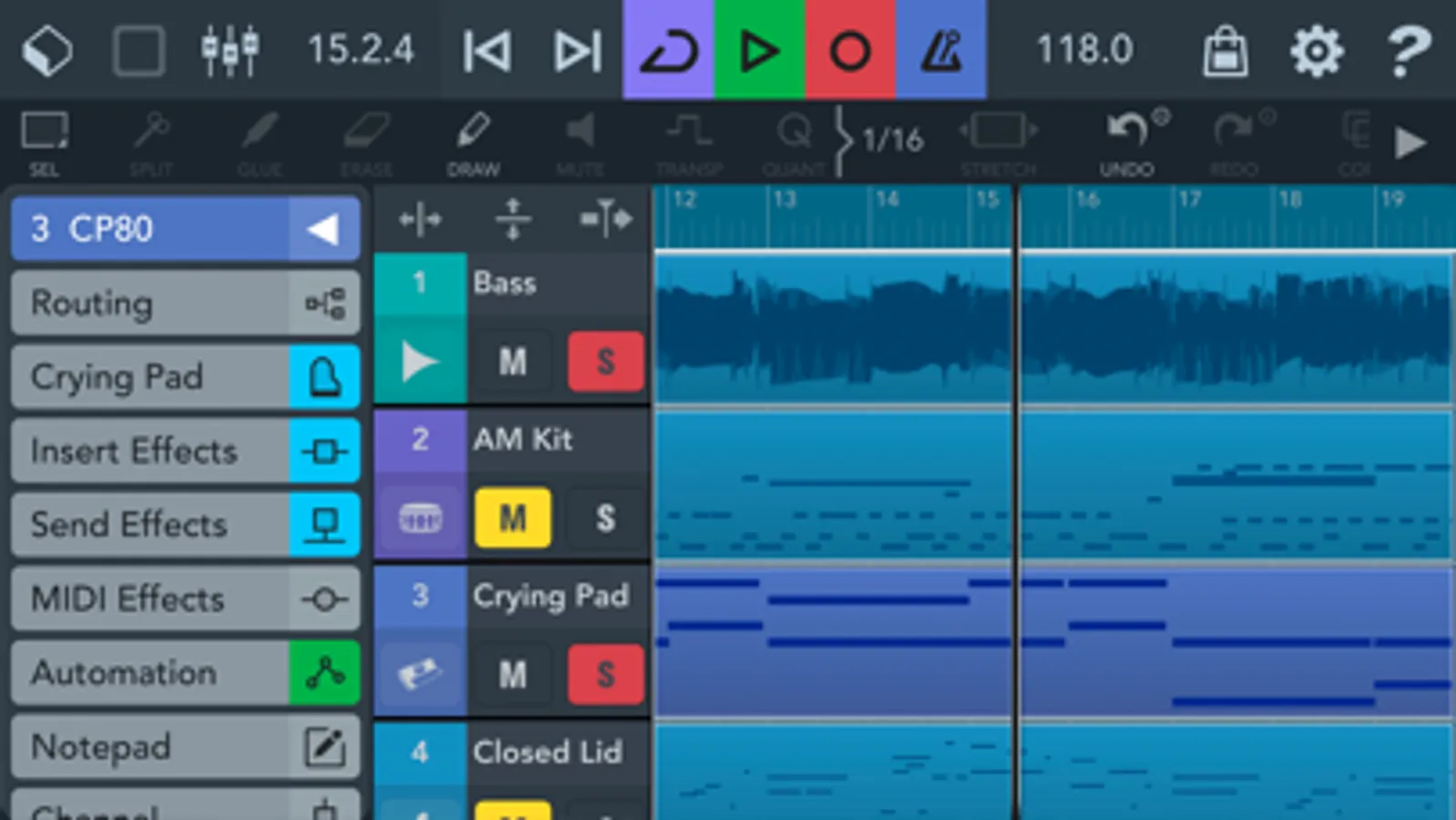Toggle solo on Crying Pad track
1456x820 pixels.
click(x=606, y=674)
